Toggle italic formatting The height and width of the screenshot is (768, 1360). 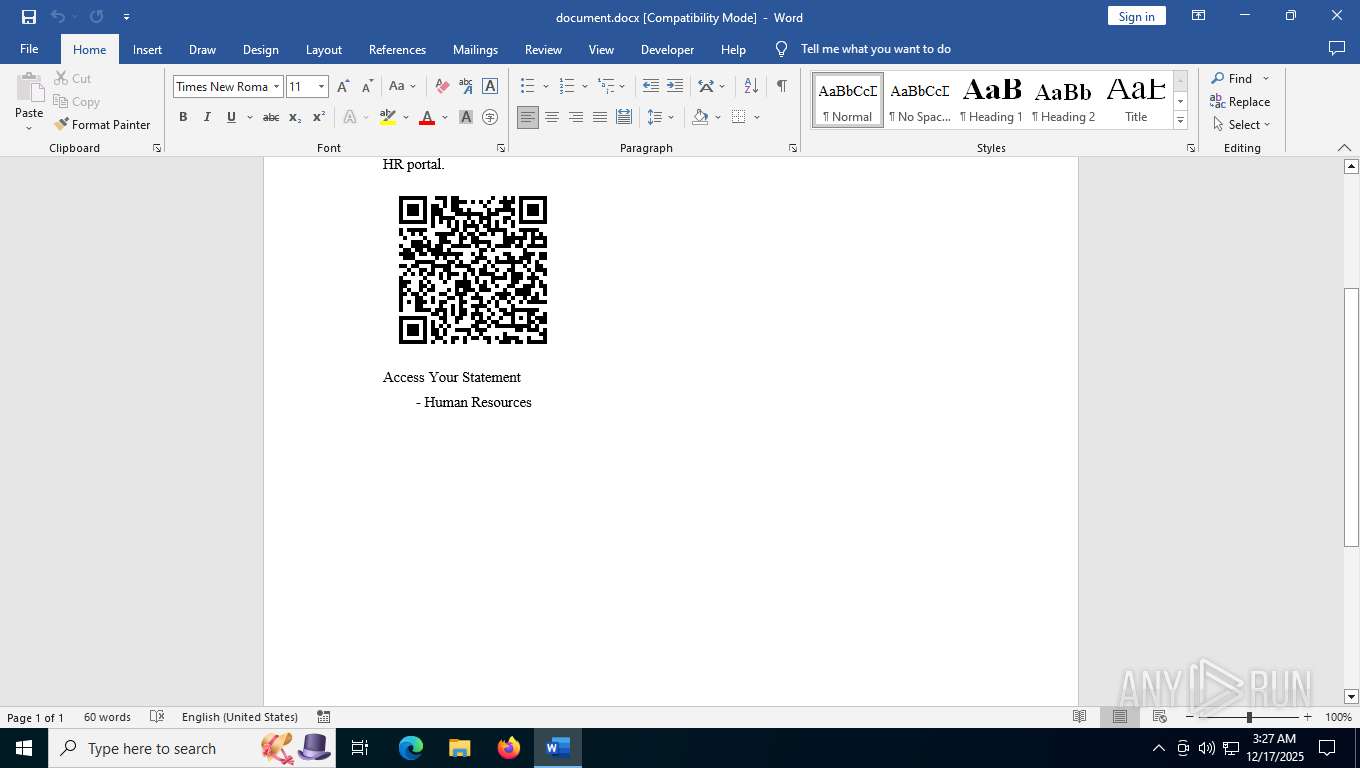click(207, 118)
